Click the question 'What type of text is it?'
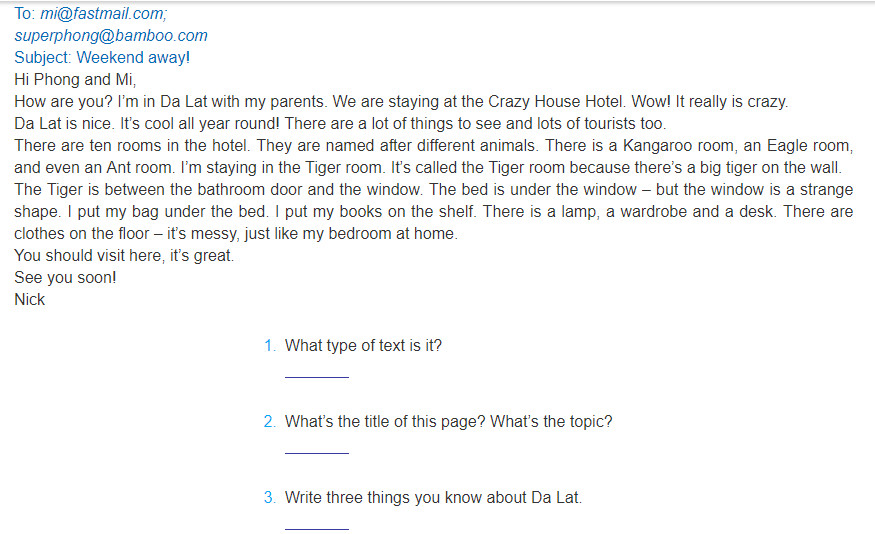This screenshot has height=534, width=875. pyautogui.click(x=363, y=345)
